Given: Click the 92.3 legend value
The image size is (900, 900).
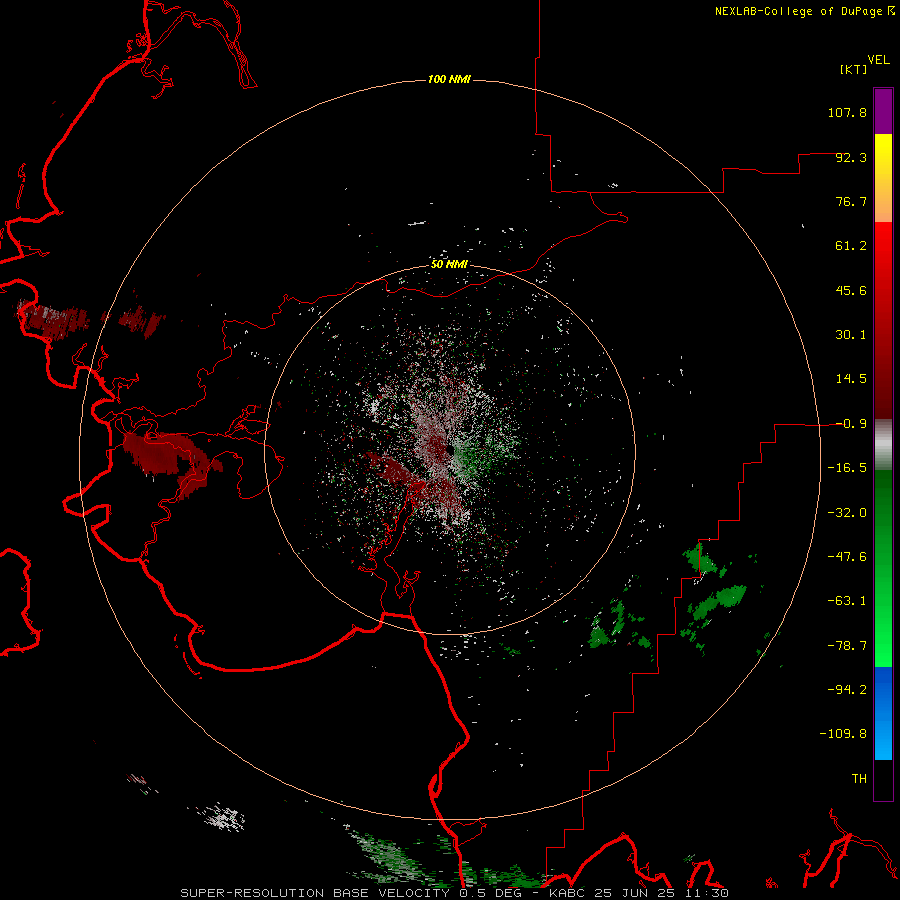Looking at the screenshot, I should tap(851, 157).
